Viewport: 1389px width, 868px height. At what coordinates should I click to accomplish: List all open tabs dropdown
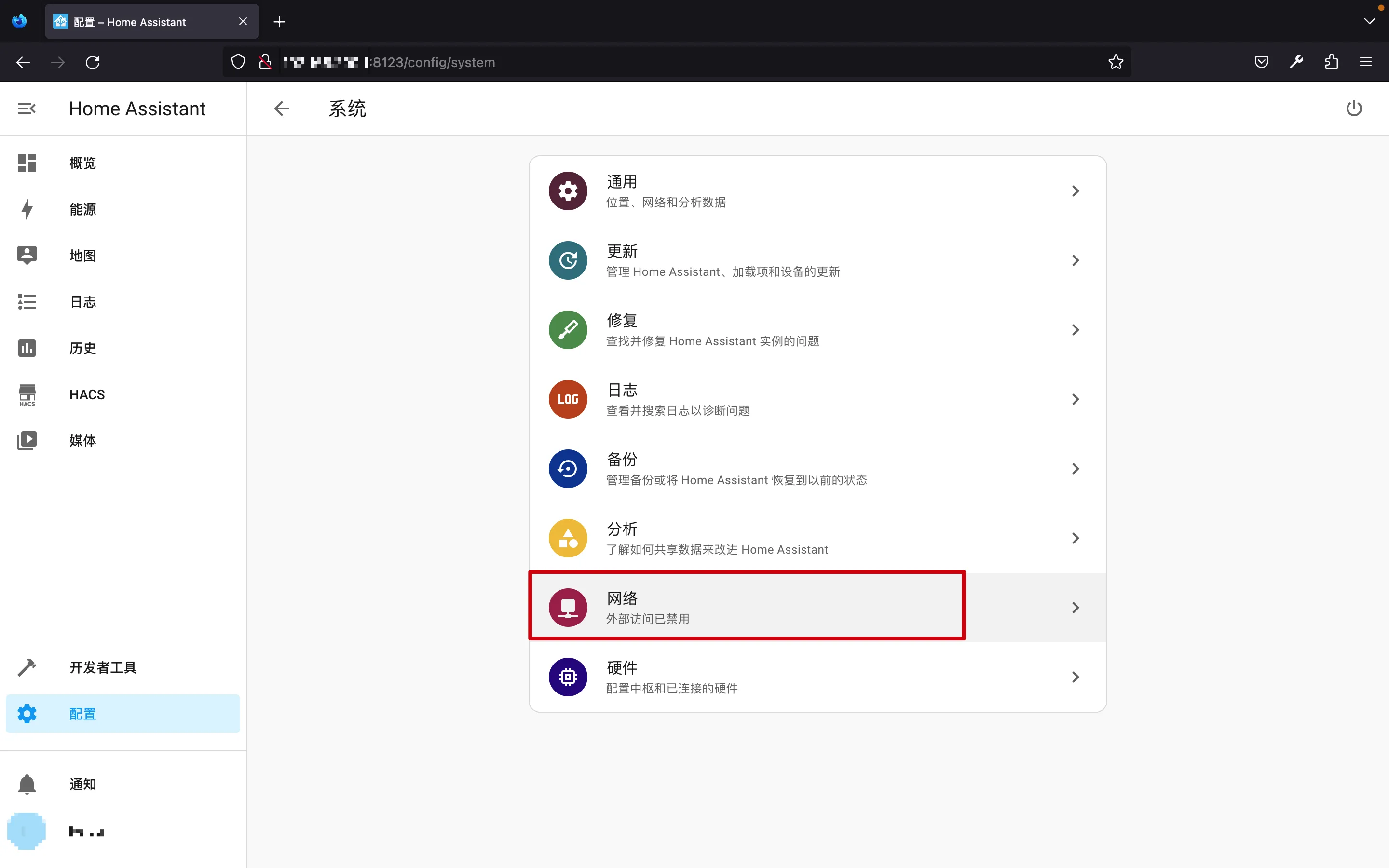[x=1370, y=21]
